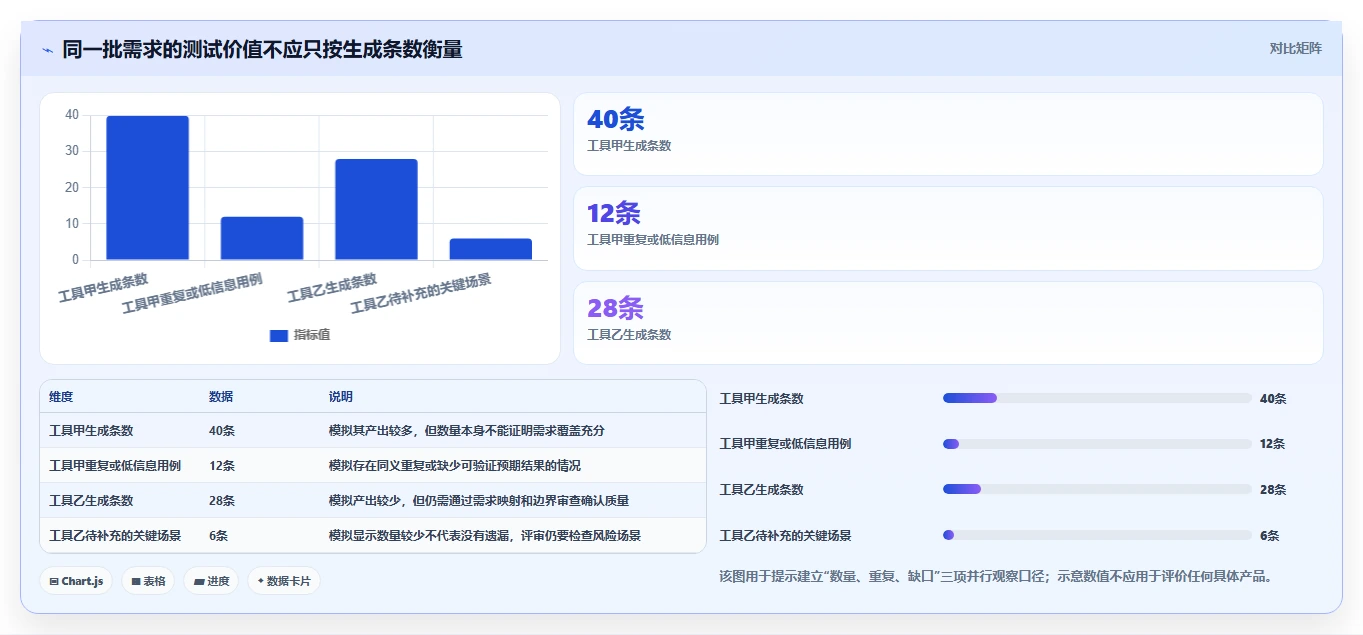This screenshot has height=635, width=1363.
Task: Click table cell 工具甲生成条数
Action: 91,431
